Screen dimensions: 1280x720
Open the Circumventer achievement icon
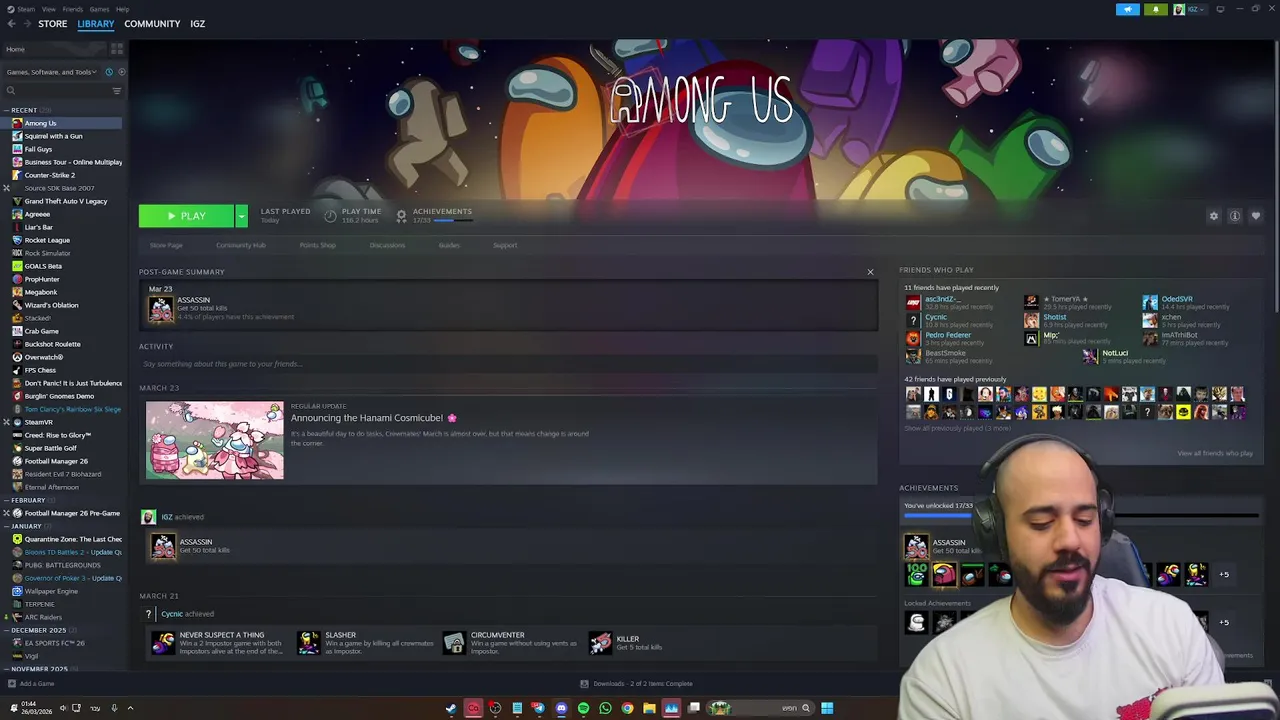454,643
